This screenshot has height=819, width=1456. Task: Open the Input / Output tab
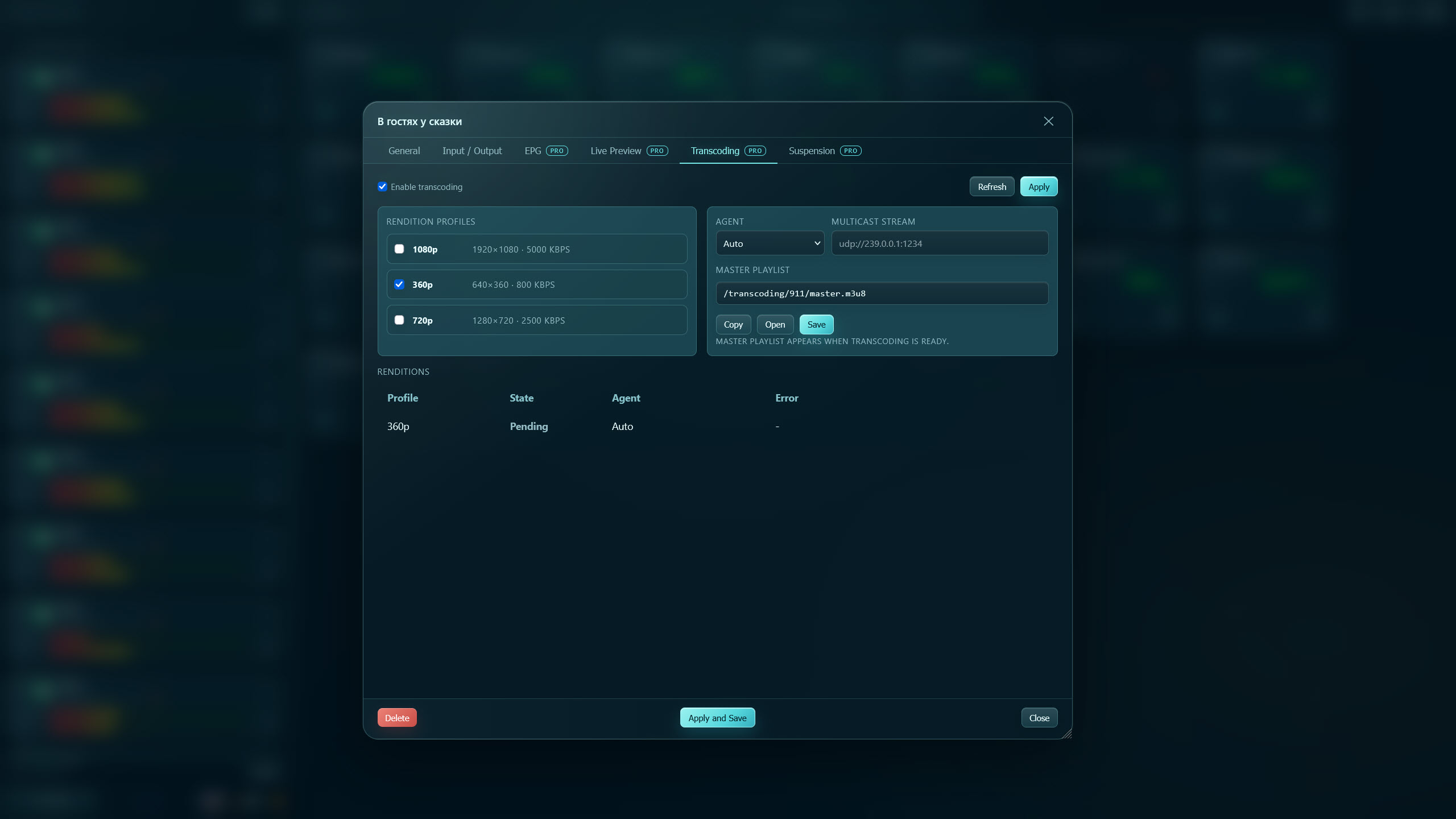(472, 151)
